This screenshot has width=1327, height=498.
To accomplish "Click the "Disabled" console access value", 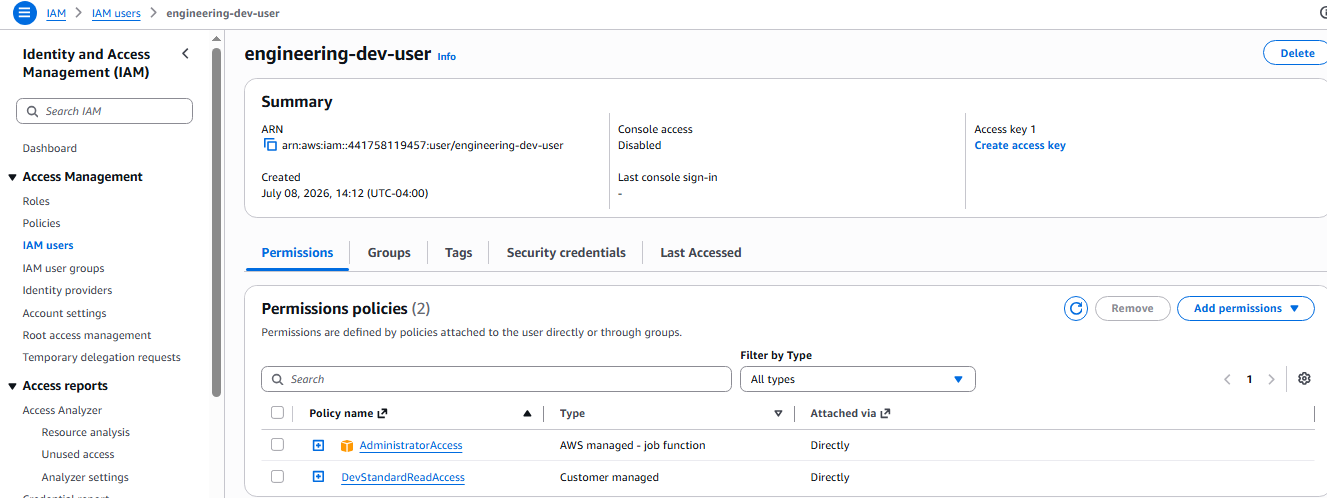I will click(640, 145).
